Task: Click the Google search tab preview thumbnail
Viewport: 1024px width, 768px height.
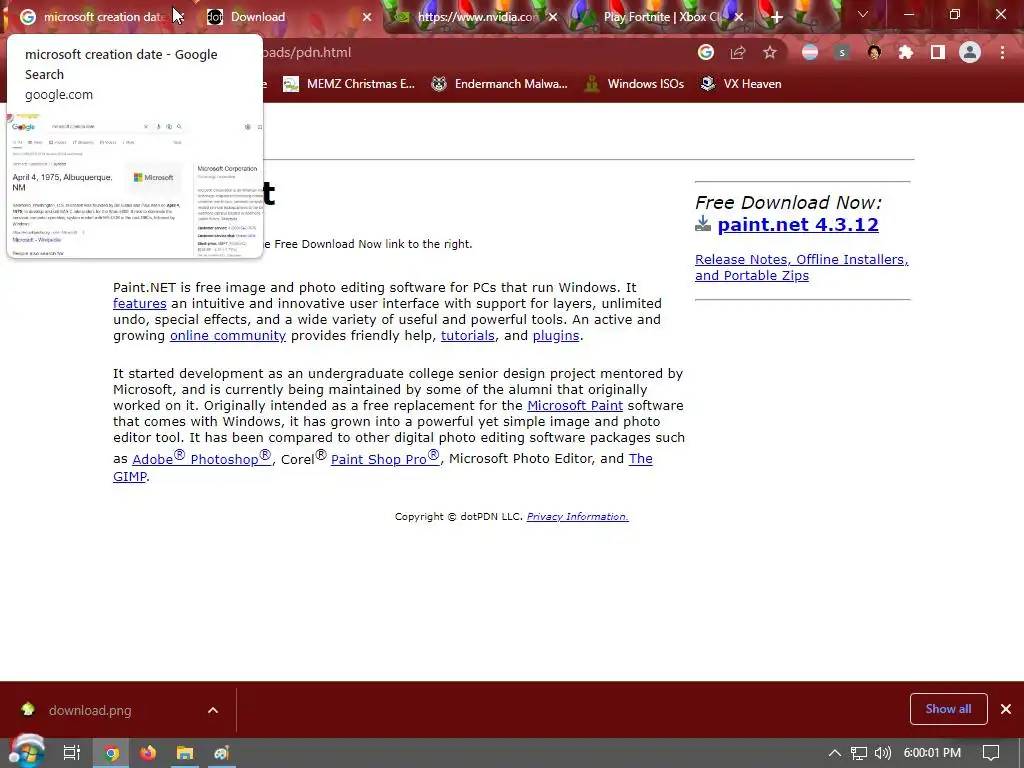Action: point(135,185)
